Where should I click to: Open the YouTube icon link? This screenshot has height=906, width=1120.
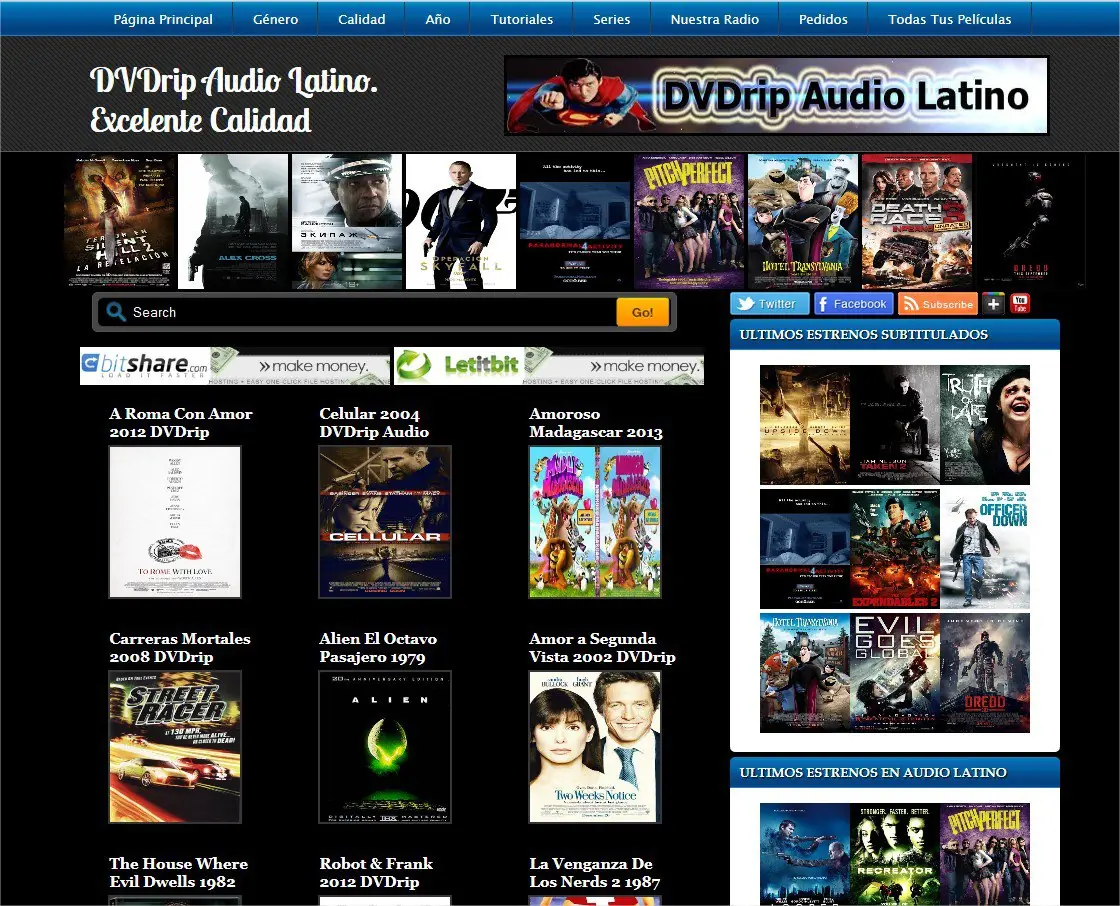pyautogui.click(x=1020, y=304)
